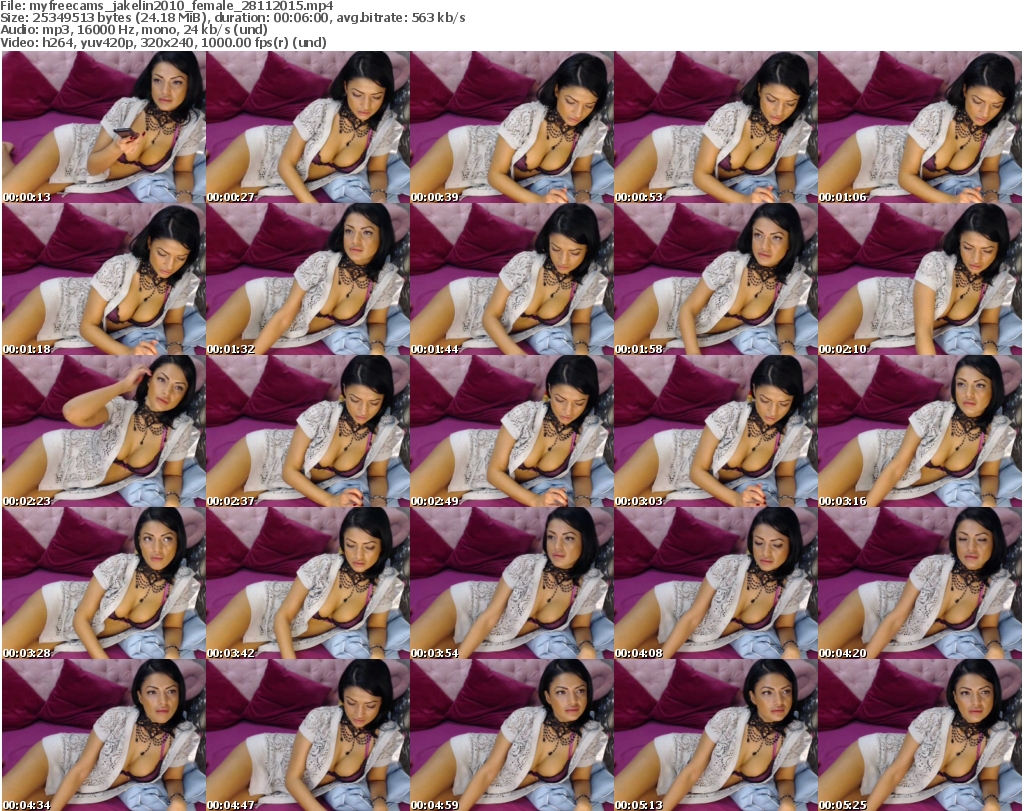Choose the thumbnail stamped 00:04:08
The width and height of the screenshot is (1024, 811).
[x=715, y=583]
